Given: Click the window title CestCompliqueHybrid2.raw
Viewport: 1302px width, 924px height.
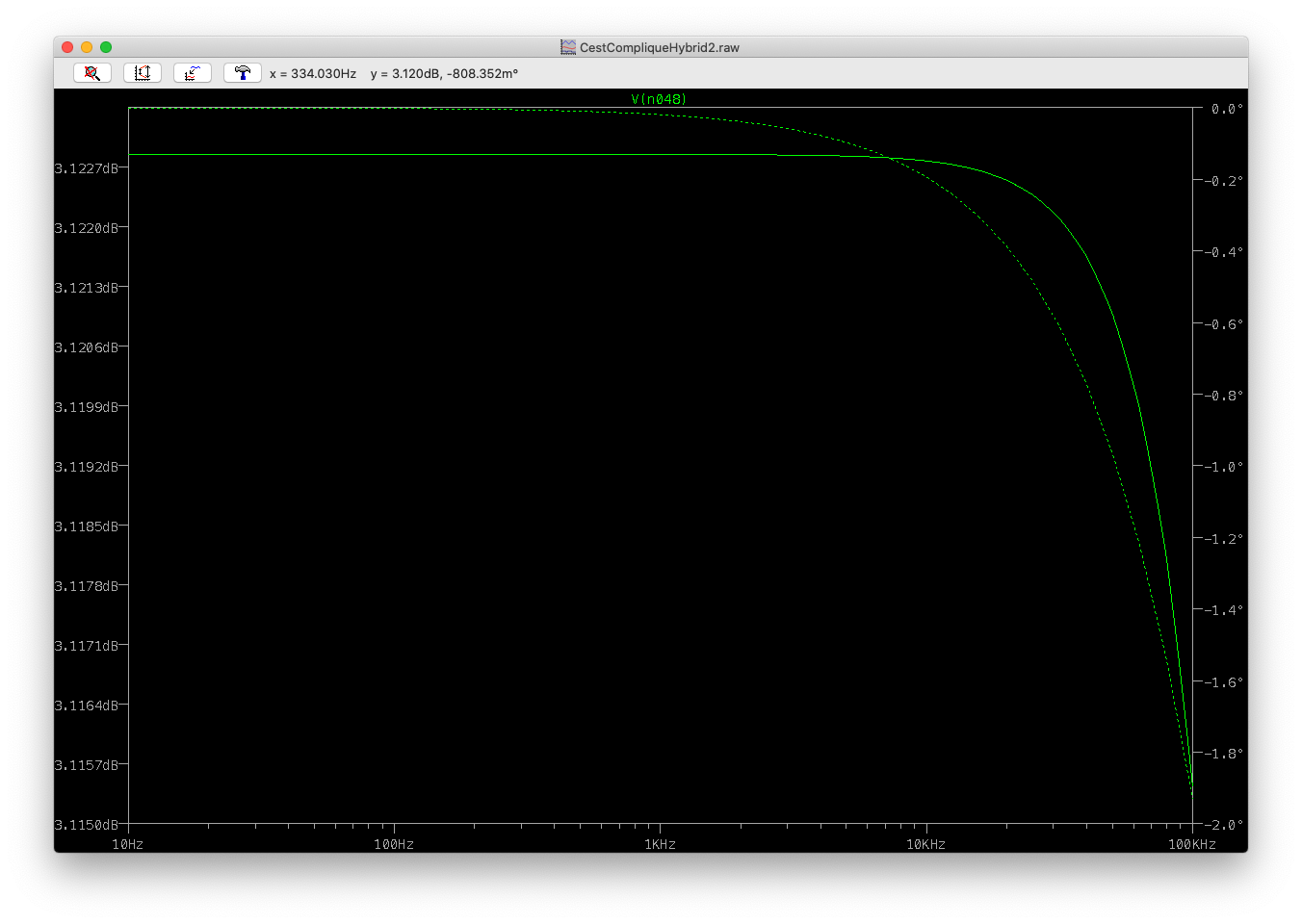Looking at the screenshot, I should coord(660,47).
